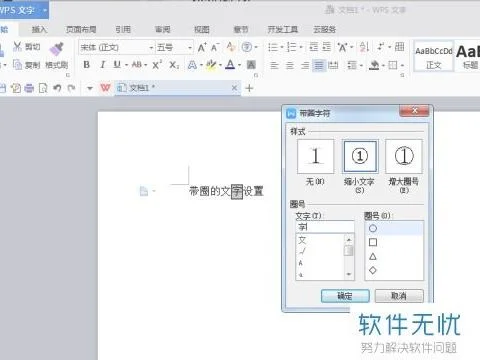
Task: Open the 视图 ribbon tab
Action: click(x=202, y=30)
